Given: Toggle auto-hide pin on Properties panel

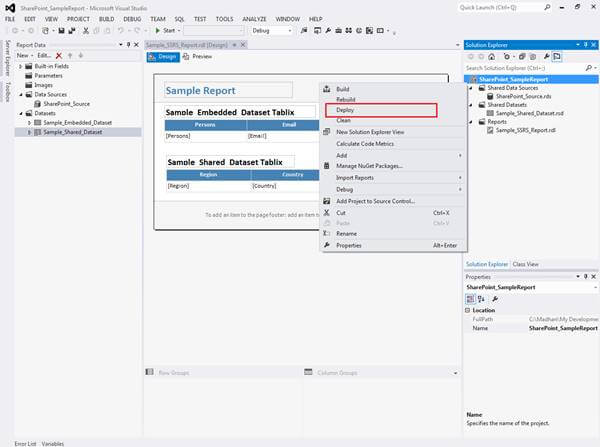Looking at the screenshot, I should (x=586, y=276).
